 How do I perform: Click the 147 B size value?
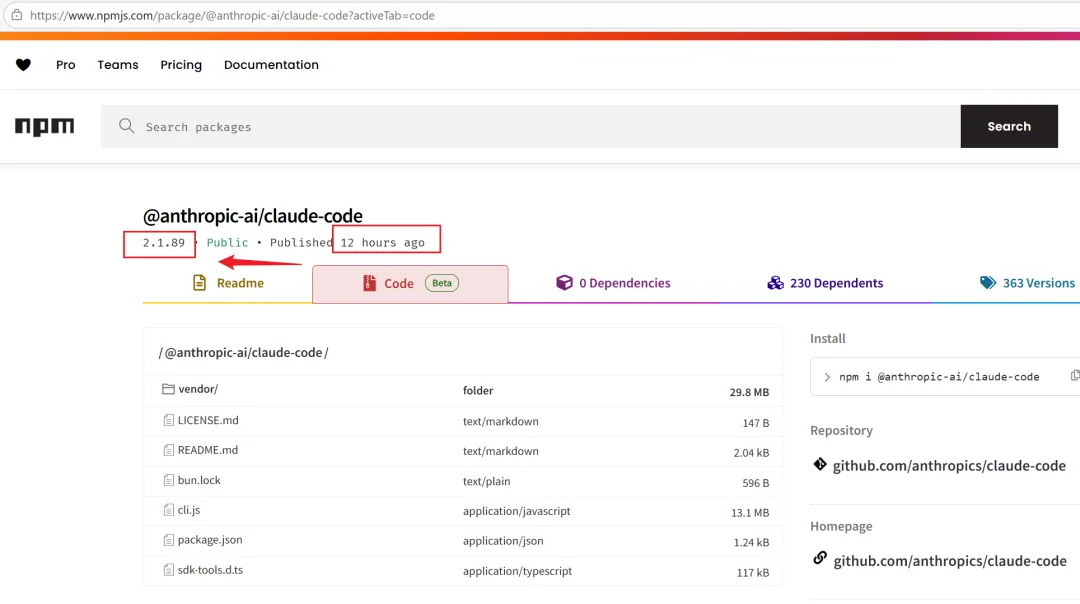pos(756,423)
